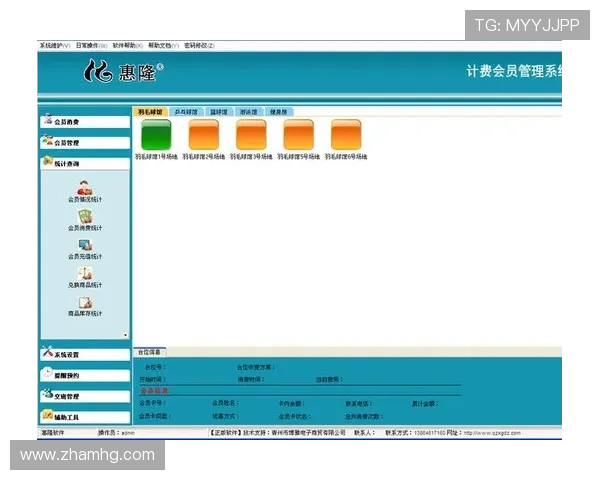Screen dimensions: 600x480
Task: Click the 消费时间 label
Action: [x=251, y=379]
